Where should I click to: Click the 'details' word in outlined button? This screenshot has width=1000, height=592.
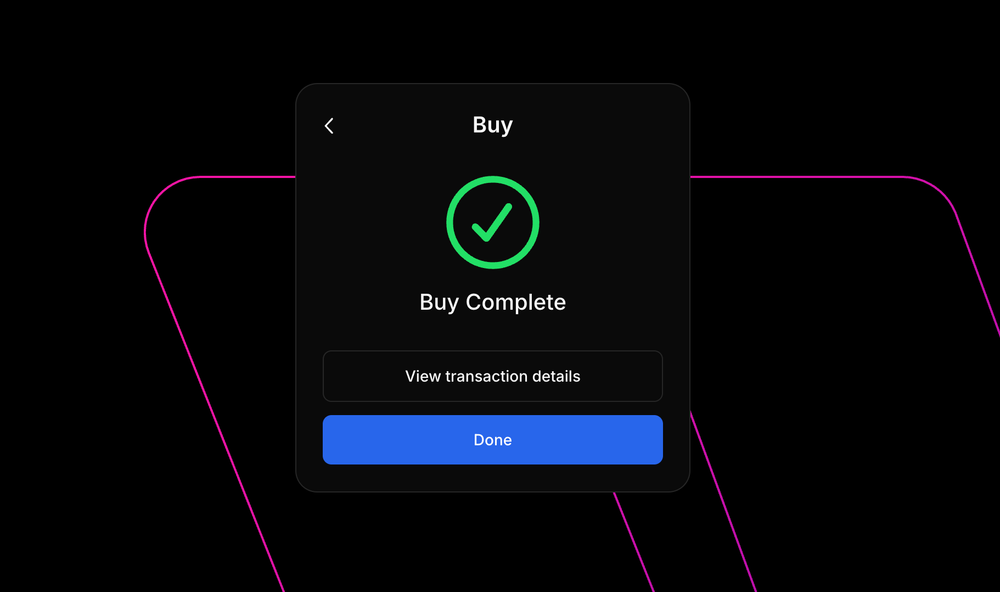pyautogui.click(x=556, y=376)
